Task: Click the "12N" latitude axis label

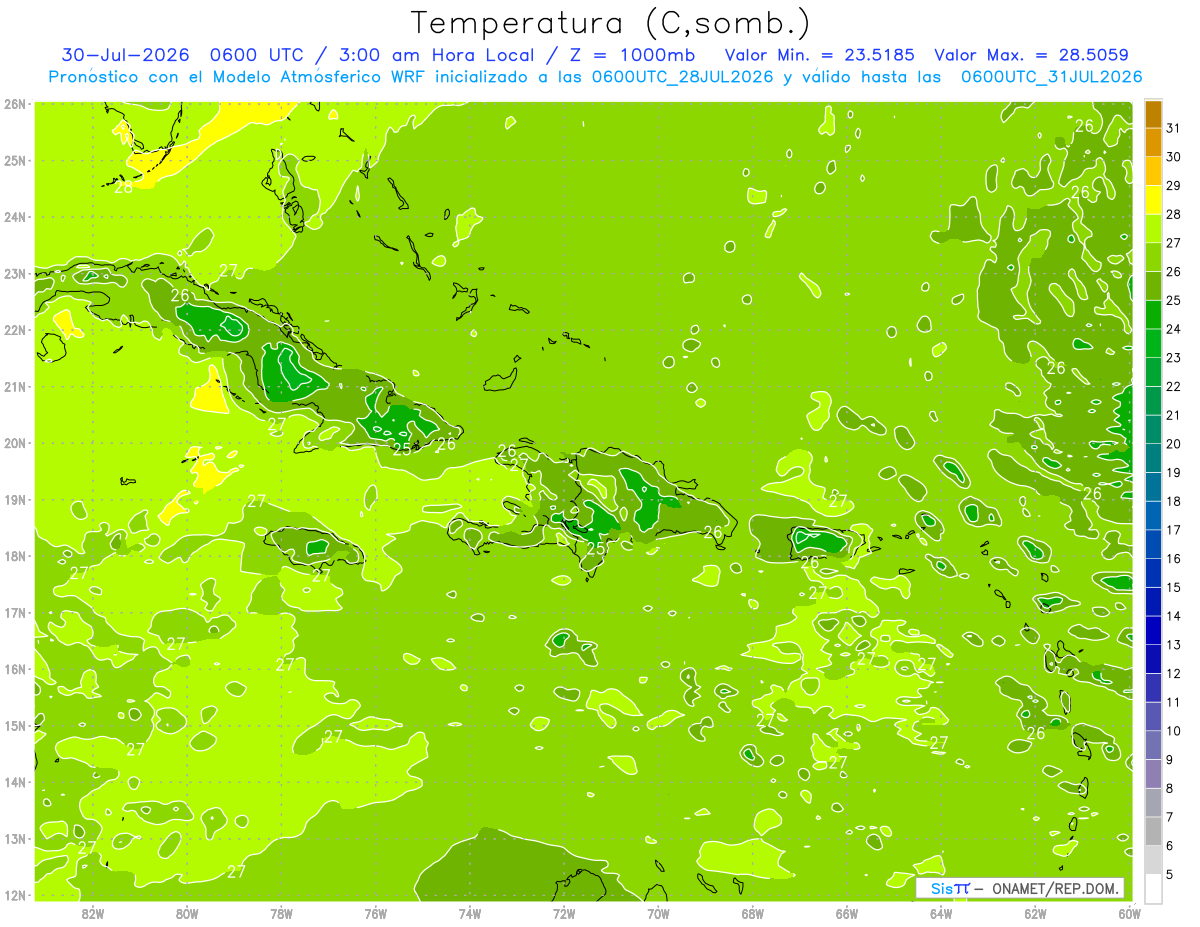Action: (x=16, y=895)
